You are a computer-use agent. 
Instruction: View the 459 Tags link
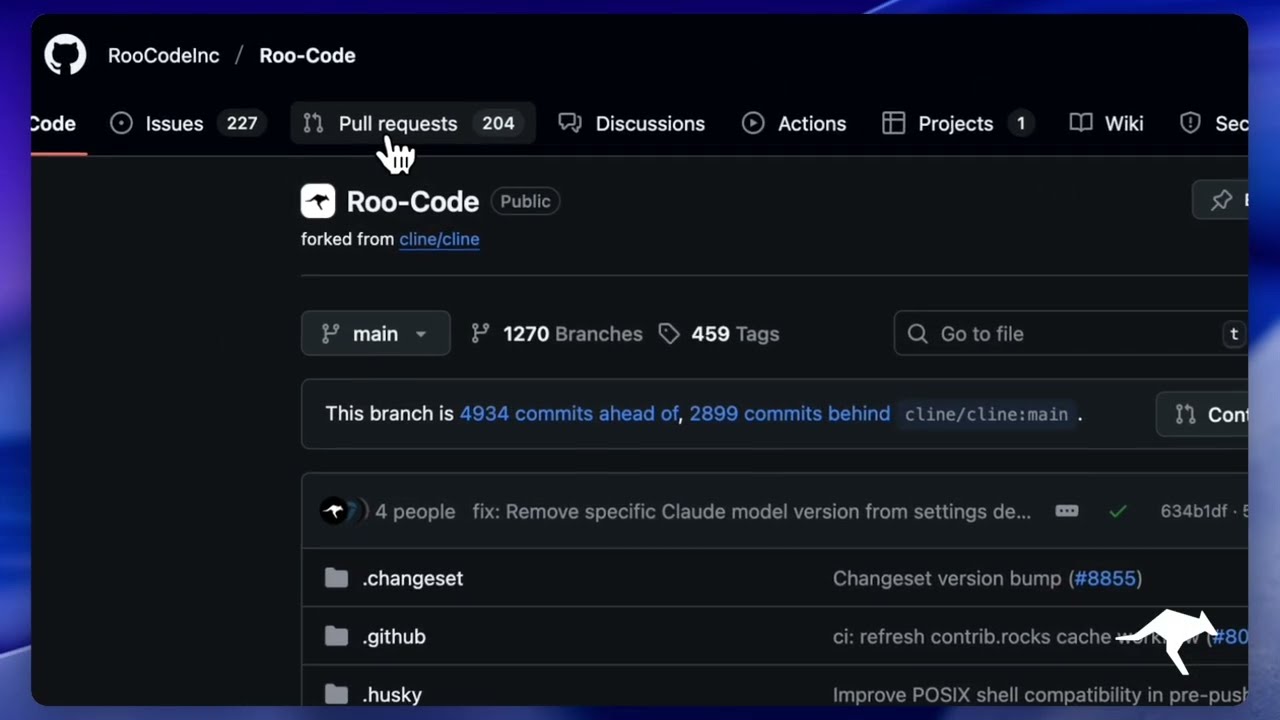pyautogui.click(x=719, y=334)
